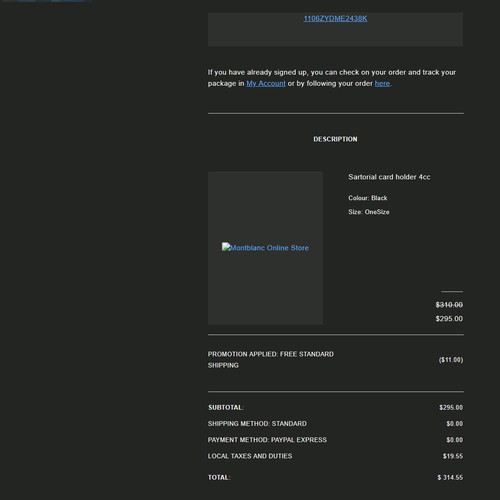Click Payment Method: PayPal Express label
The width and height of the screenshot is (500, 500).
267,440
